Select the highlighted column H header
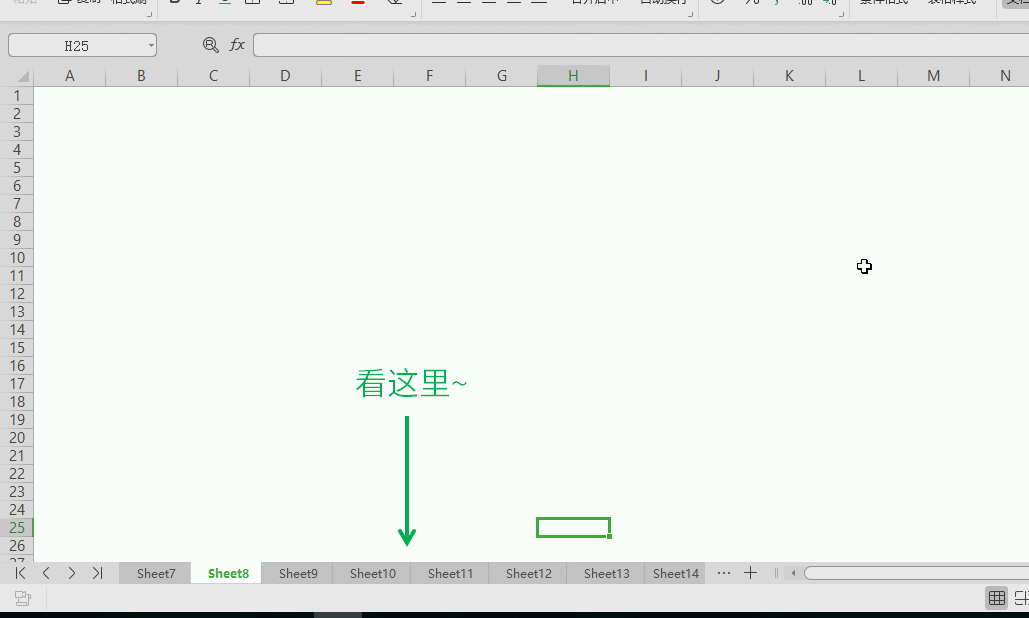 pyautogui.click(x=573, y=76)
